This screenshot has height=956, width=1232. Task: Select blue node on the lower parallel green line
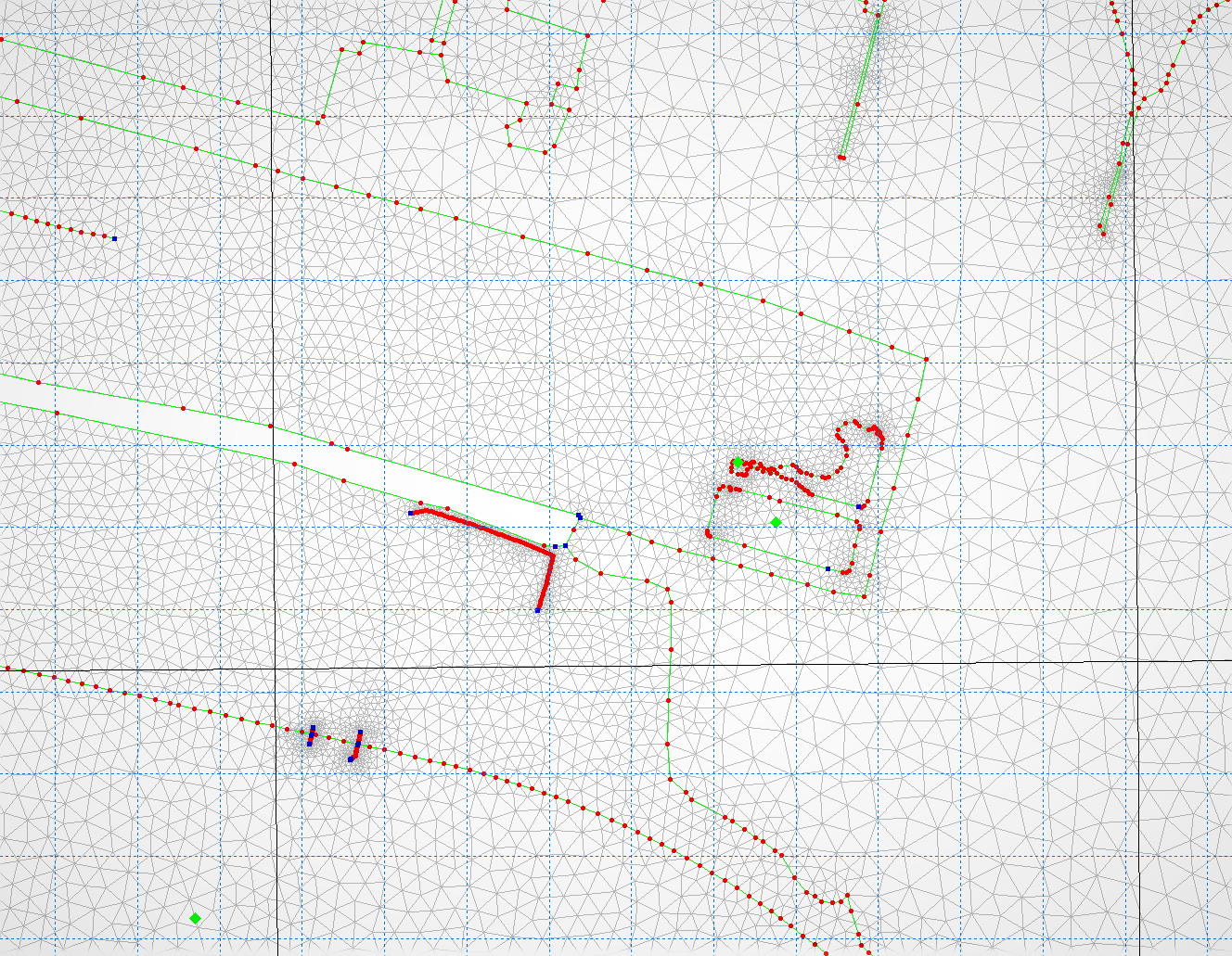pyautogui.click(x=828, y=568)
